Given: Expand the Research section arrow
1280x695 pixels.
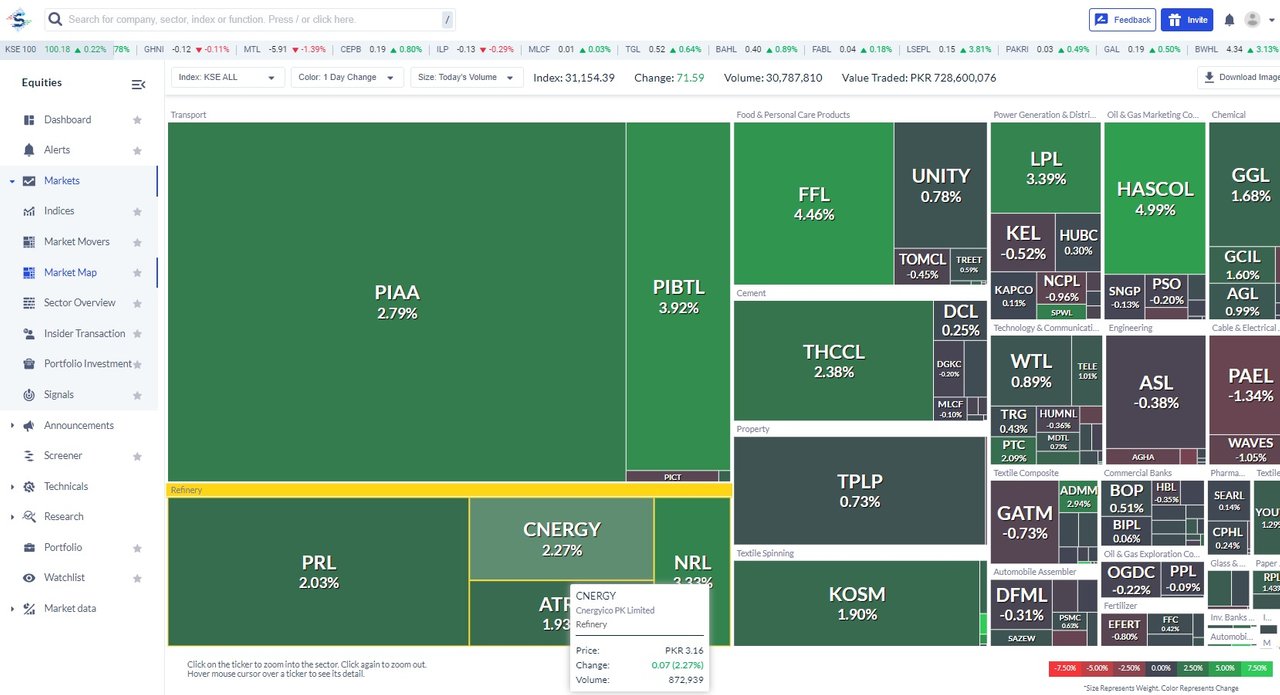Looking at the screenshot, I should [x=12, y=517].
